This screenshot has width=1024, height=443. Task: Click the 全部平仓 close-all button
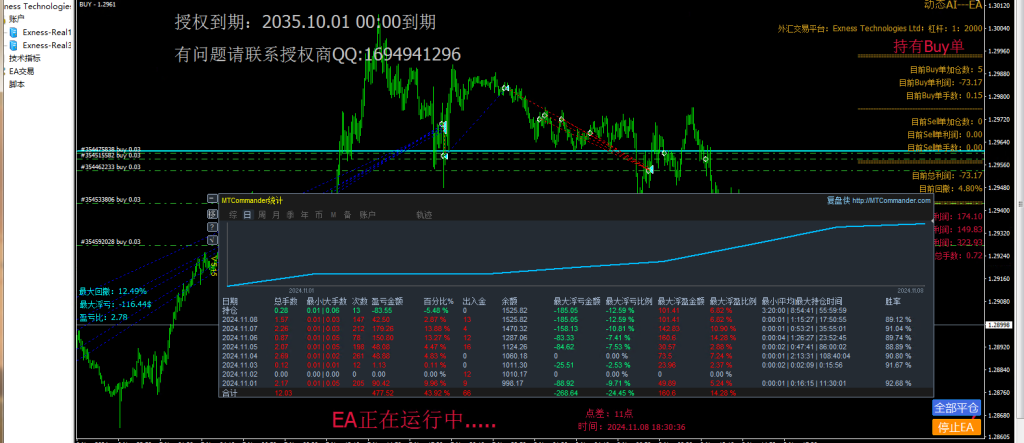(954, 408)
